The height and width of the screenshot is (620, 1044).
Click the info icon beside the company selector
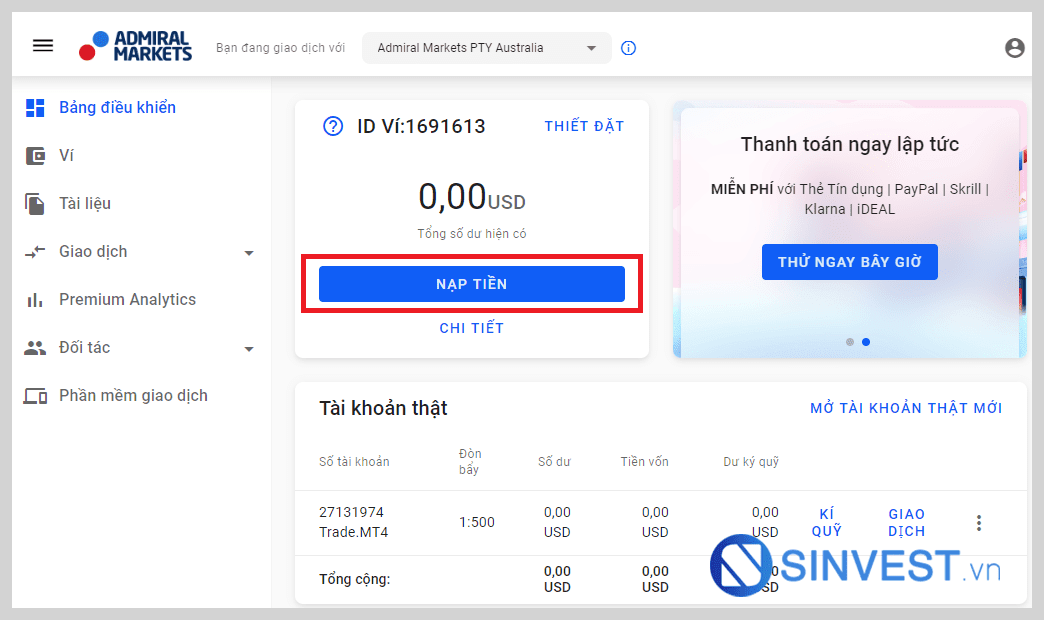point(629,48)
